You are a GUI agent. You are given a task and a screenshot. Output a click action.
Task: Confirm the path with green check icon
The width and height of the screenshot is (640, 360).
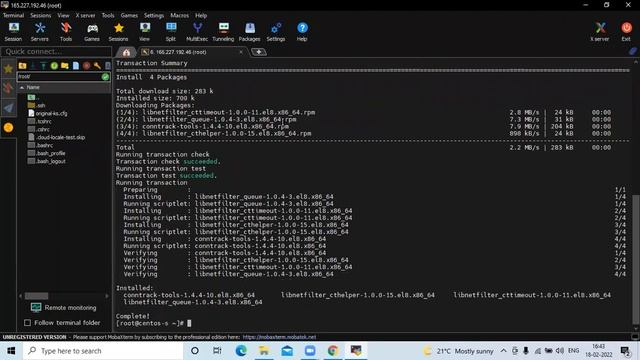[x=105, y=77]
